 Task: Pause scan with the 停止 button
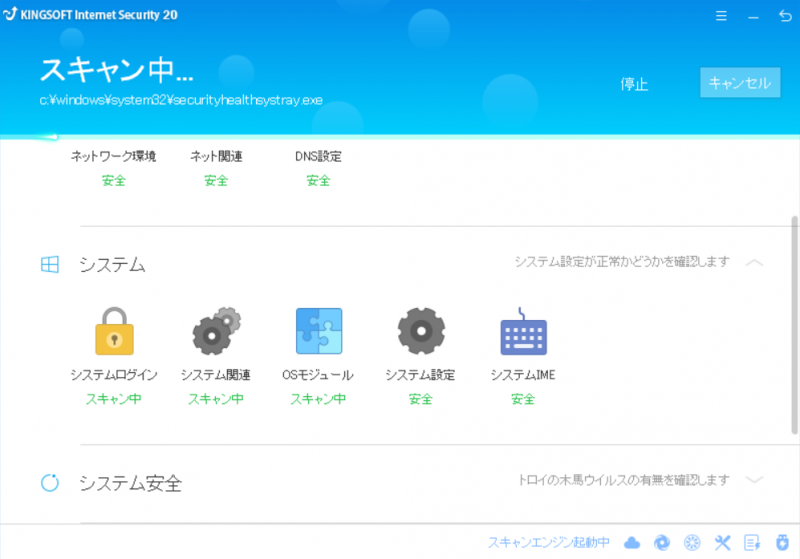click(634, 84)
